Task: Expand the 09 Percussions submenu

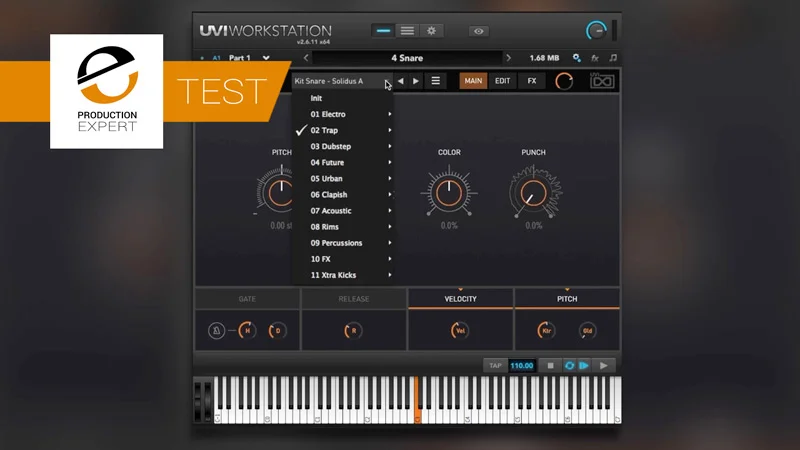Action: (x=342, y=243)
